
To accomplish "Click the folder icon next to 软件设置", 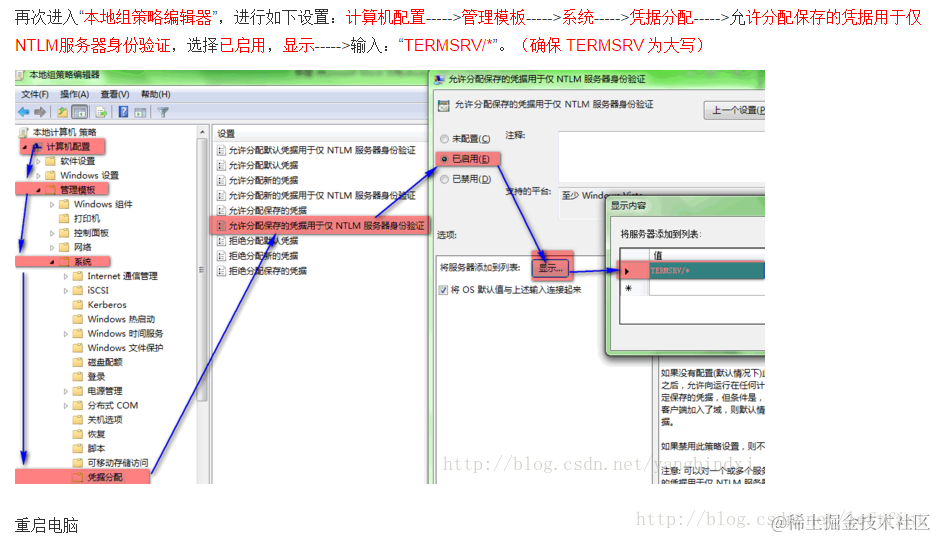I will [50, 161].
